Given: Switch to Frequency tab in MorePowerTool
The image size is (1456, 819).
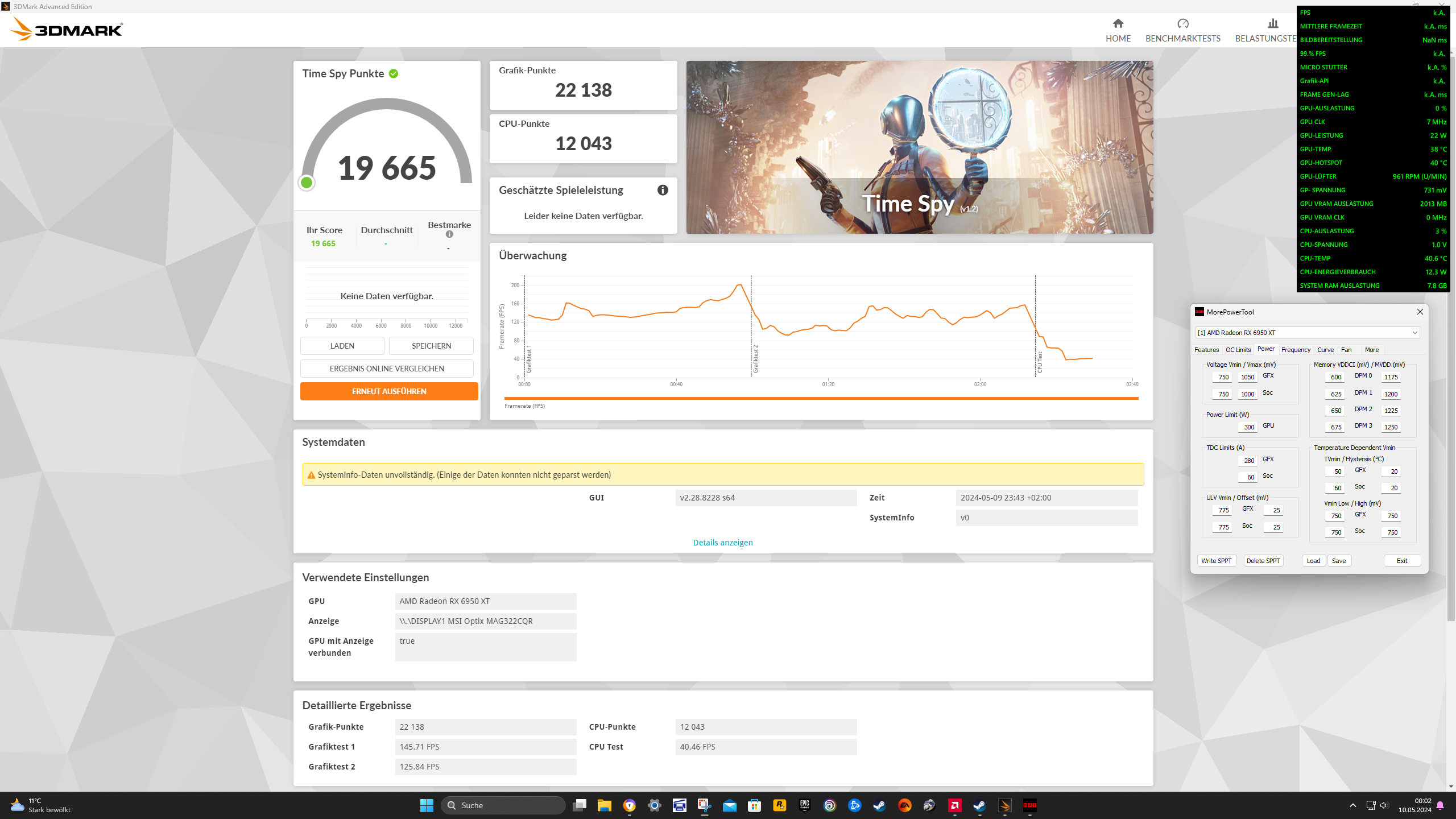Looking at the screenshot, I should pyautogui.click(x=1296, y=350).
